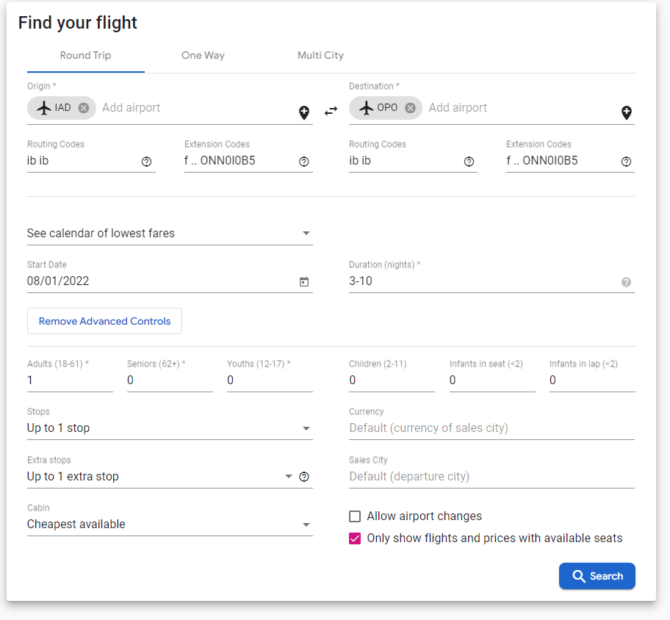Show help for Extra stops option
This screenshot has width=670, height=620.
click(x=304, y=477)
